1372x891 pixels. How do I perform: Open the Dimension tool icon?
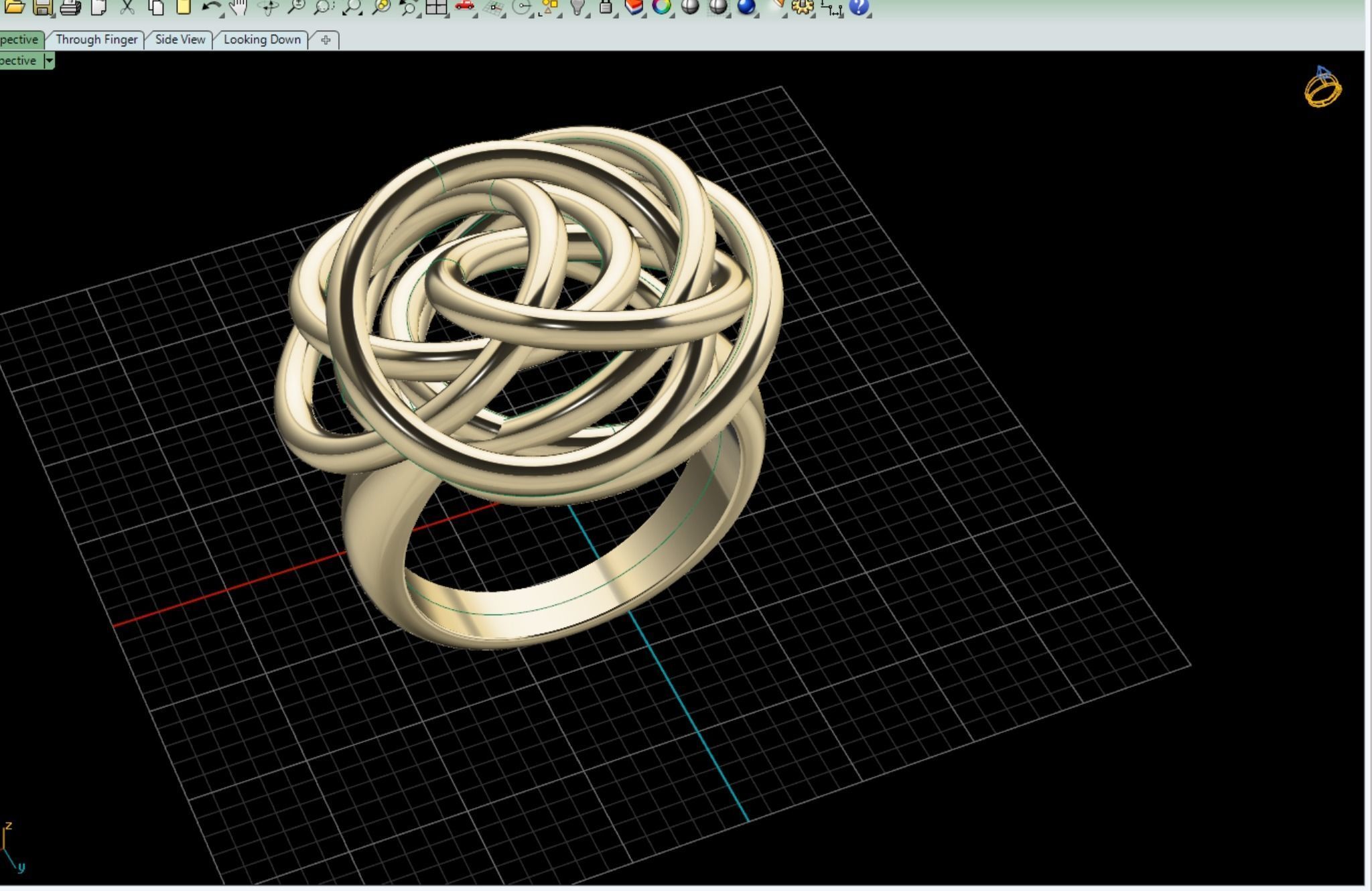click(832, 8)
